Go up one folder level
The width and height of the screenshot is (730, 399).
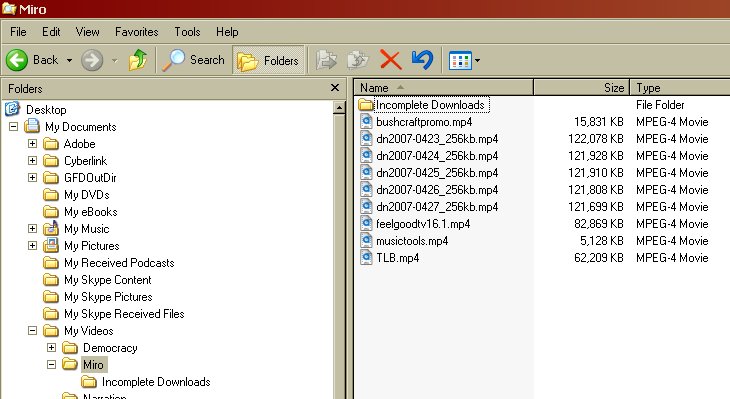[138, 60]
